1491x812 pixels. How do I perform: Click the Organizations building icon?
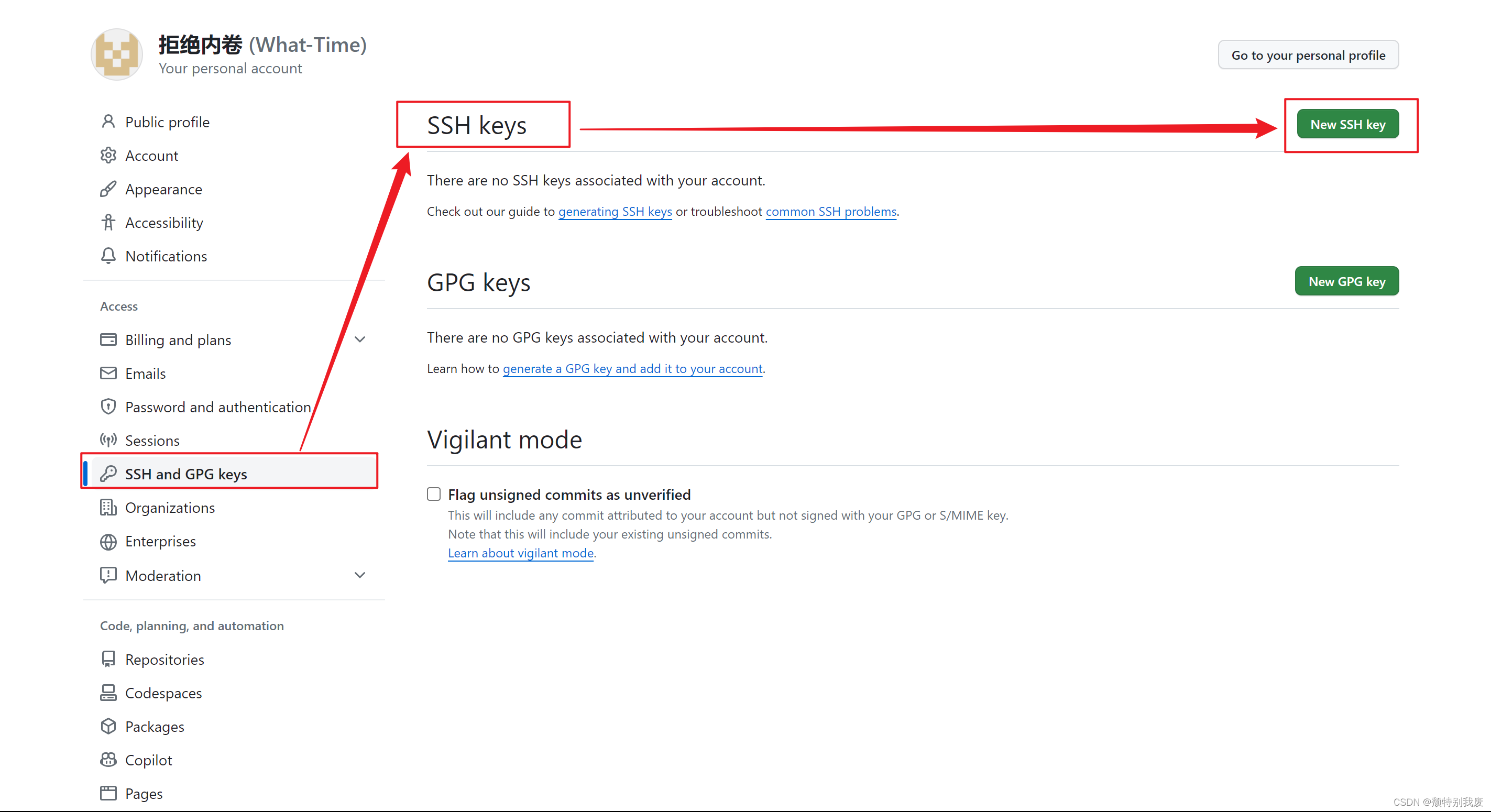point(108,507)
